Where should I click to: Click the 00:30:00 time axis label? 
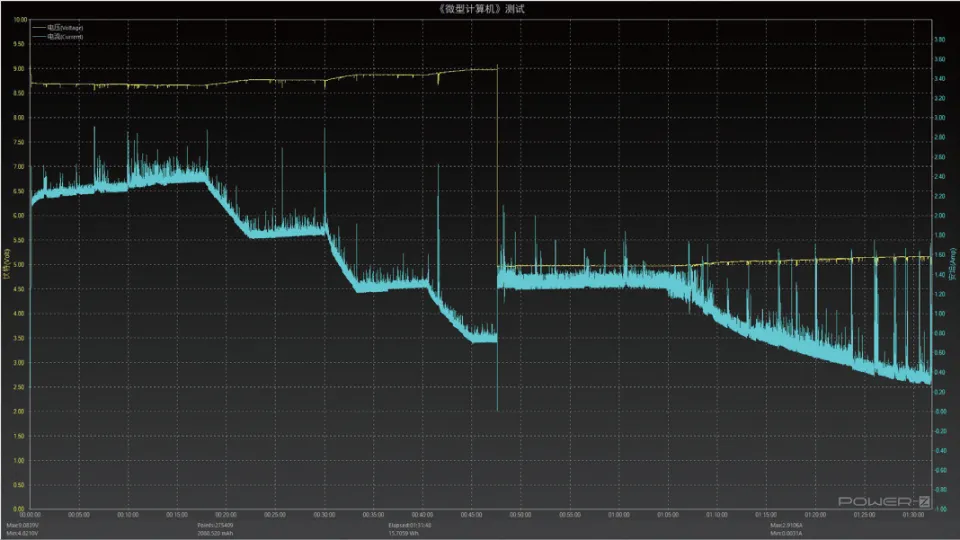point(324,516)
